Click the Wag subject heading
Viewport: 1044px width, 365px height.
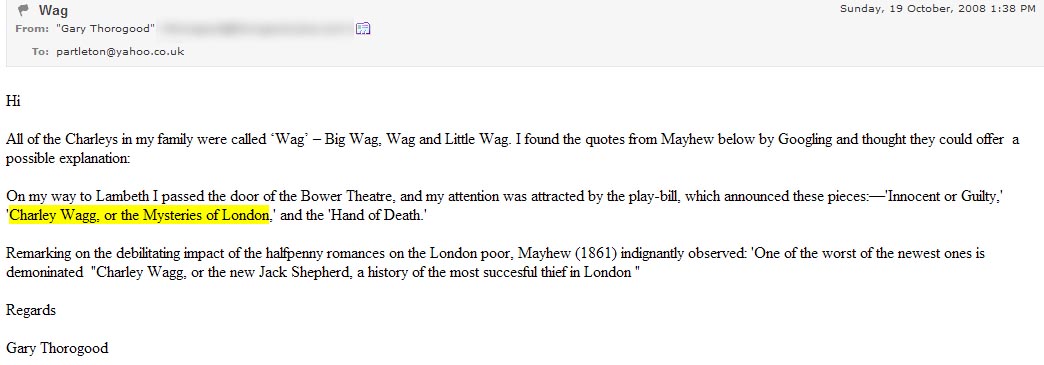(53, 10)
